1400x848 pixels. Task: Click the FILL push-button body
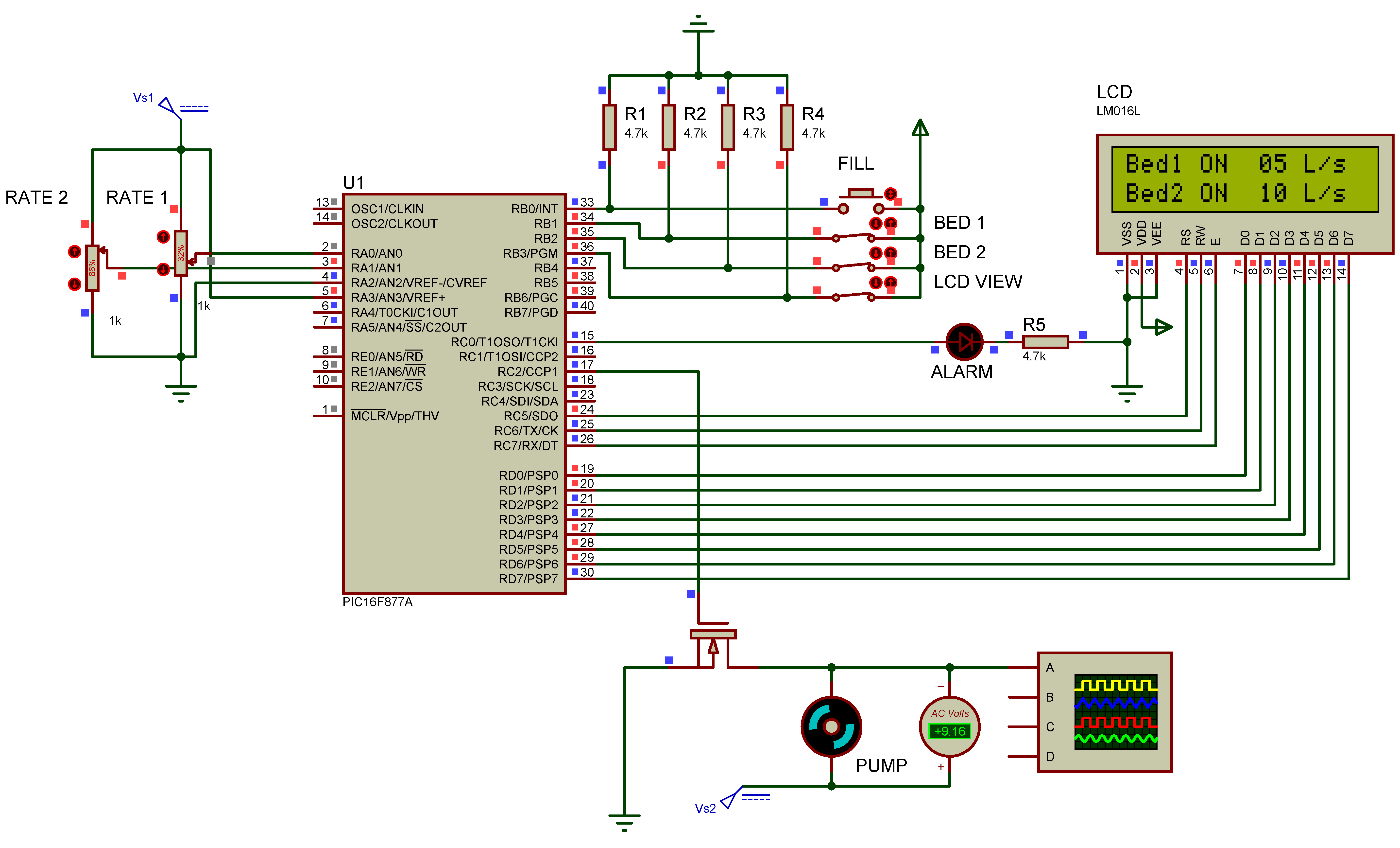click(861, 202)
